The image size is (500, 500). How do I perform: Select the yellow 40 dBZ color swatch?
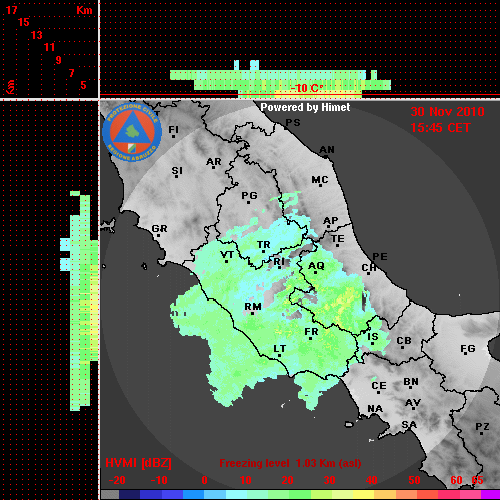click(x=363, y=495)
